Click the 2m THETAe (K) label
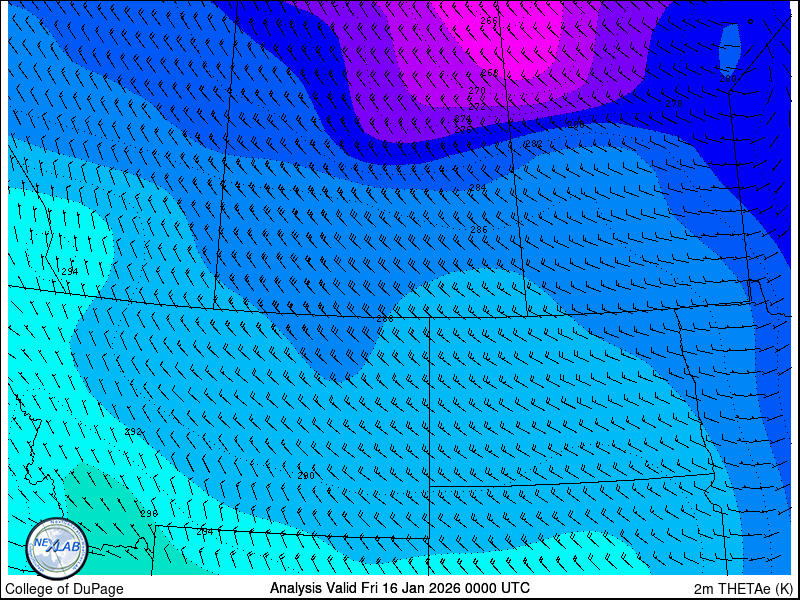Image resolution: width=800 pixels, height=600 pixels. [x=744, y=589]
